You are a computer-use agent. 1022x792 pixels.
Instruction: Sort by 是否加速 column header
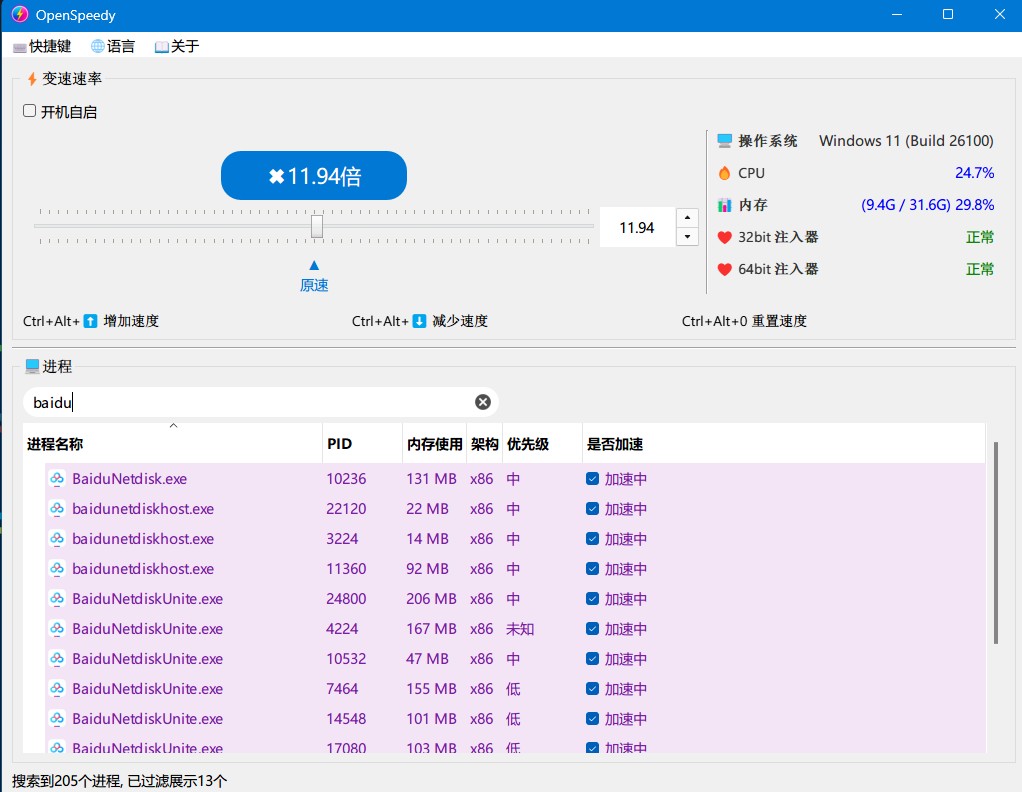click(783, 444)
